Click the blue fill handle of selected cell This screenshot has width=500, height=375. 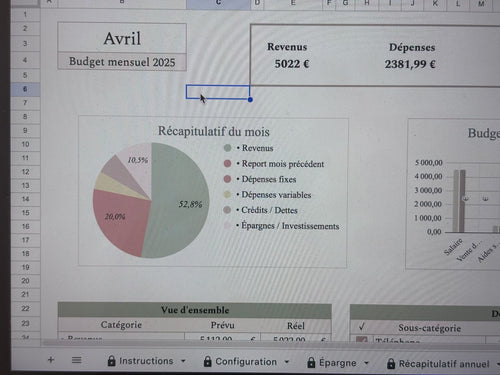pyautogui.click(x=250, y=99)
